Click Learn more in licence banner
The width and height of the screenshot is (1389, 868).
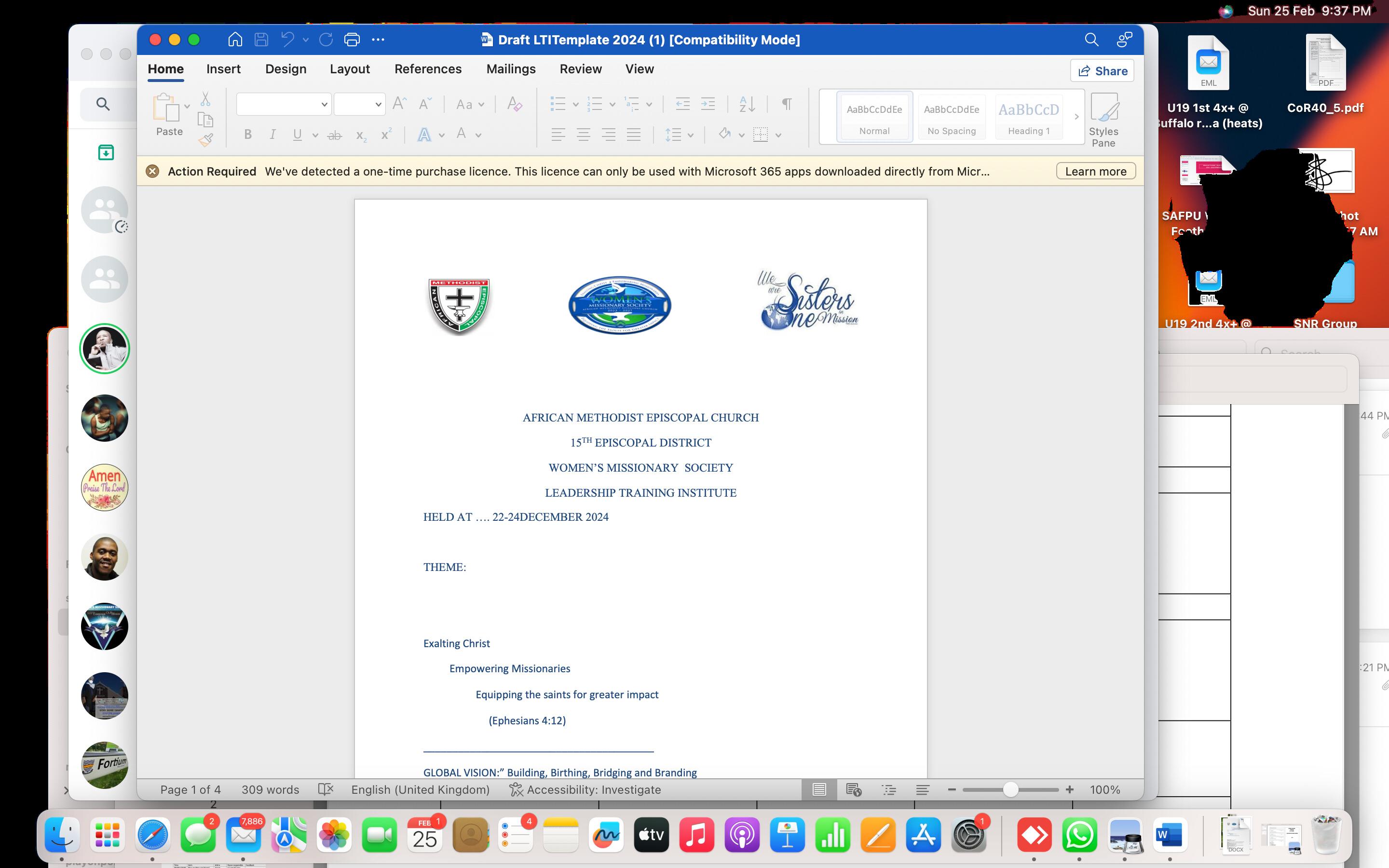coord(1095,172)
